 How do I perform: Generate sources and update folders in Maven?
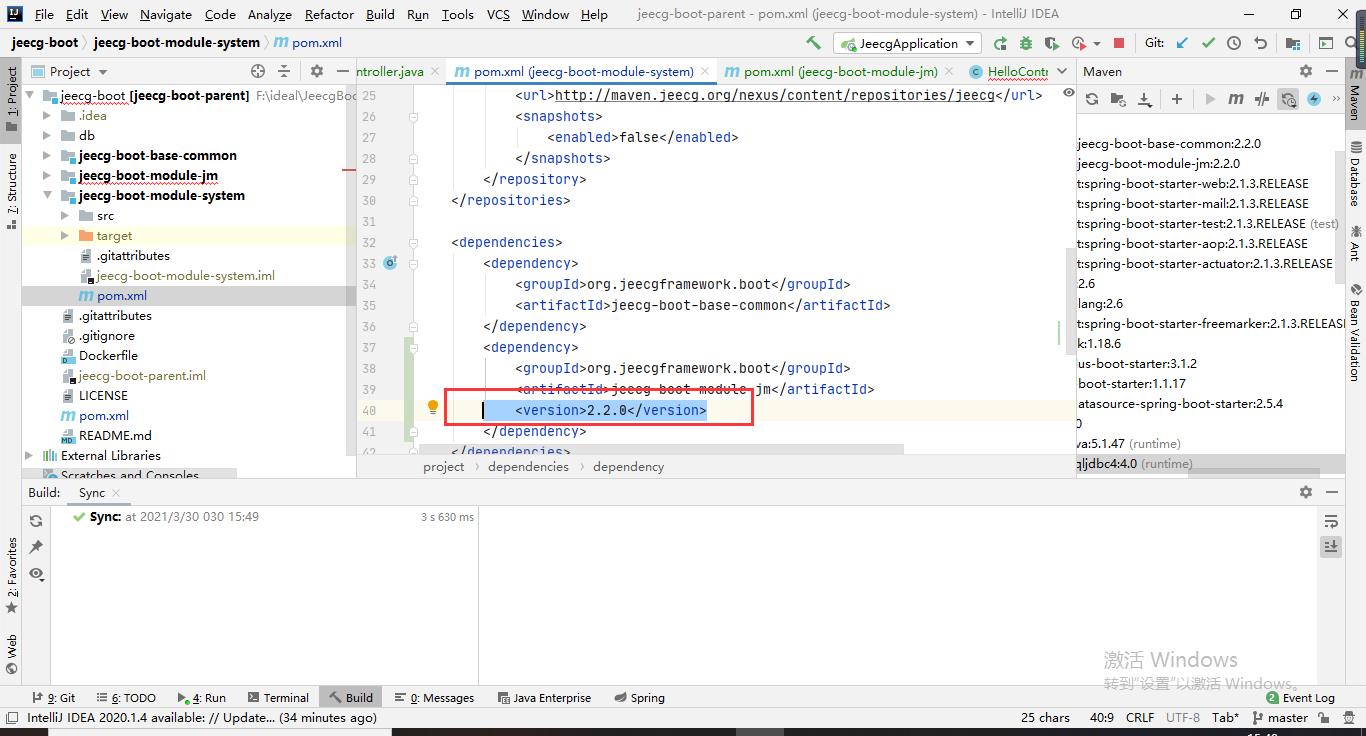click(1118, 99)
